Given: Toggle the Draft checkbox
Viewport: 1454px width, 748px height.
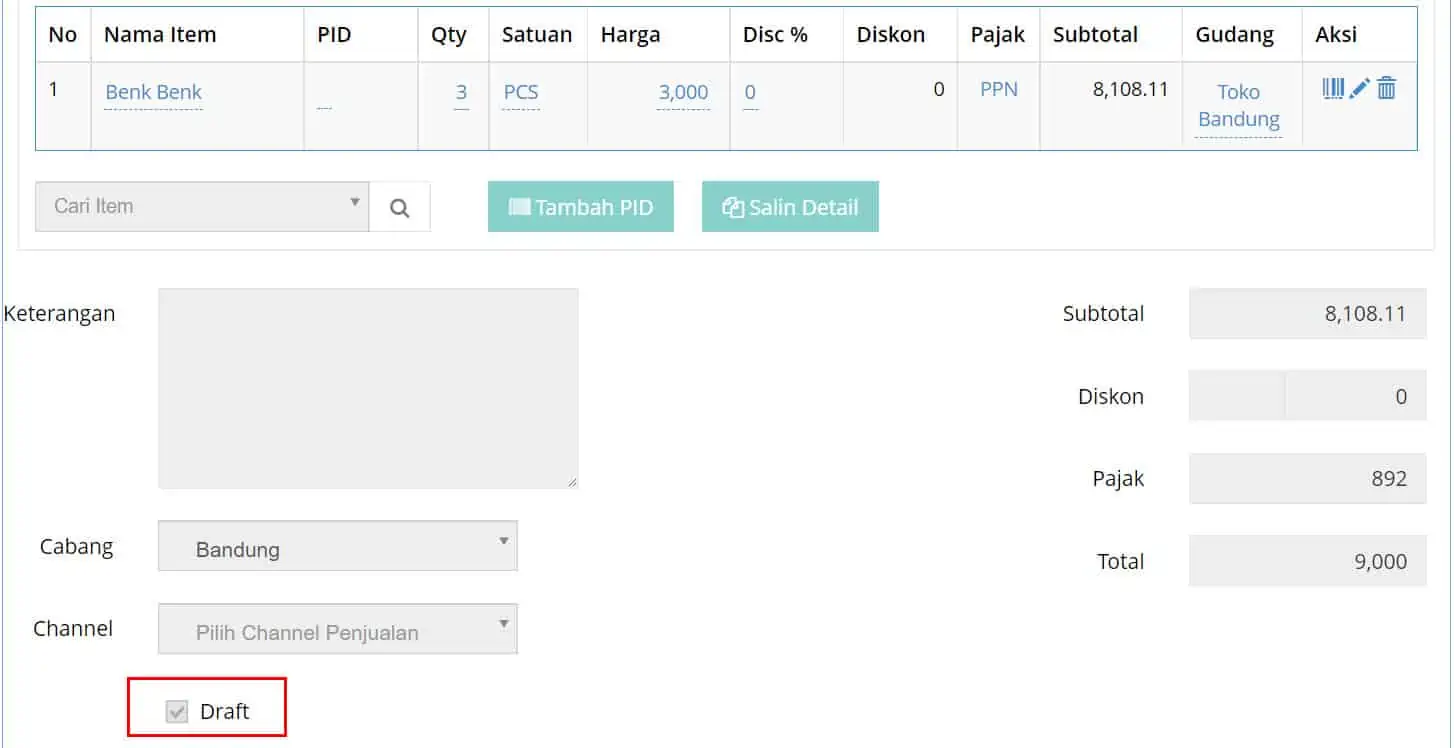Looking at the screenshot, I should pos(177,712).
